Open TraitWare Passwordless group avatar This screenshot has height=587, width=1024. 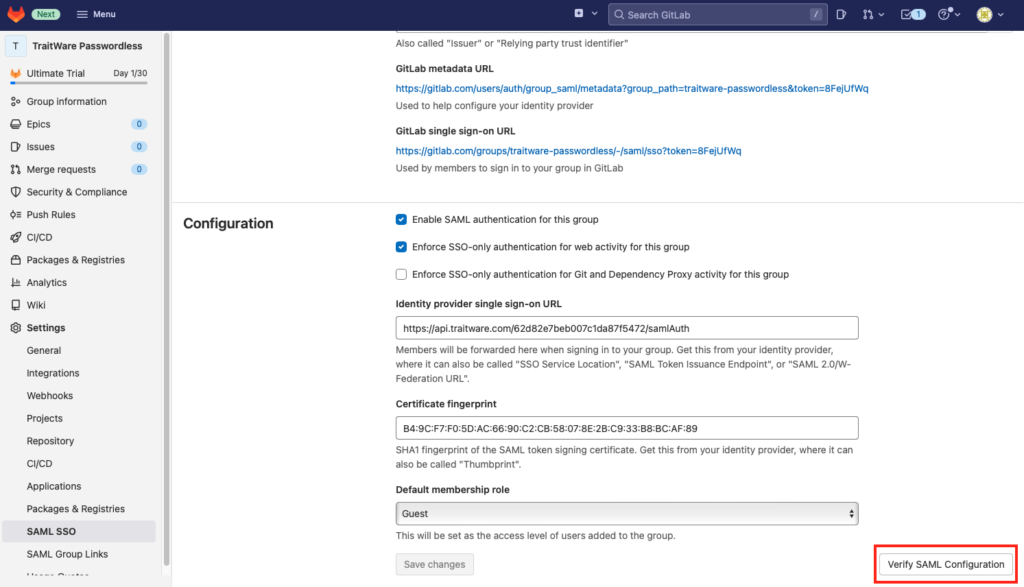click(x=16, y=46)
